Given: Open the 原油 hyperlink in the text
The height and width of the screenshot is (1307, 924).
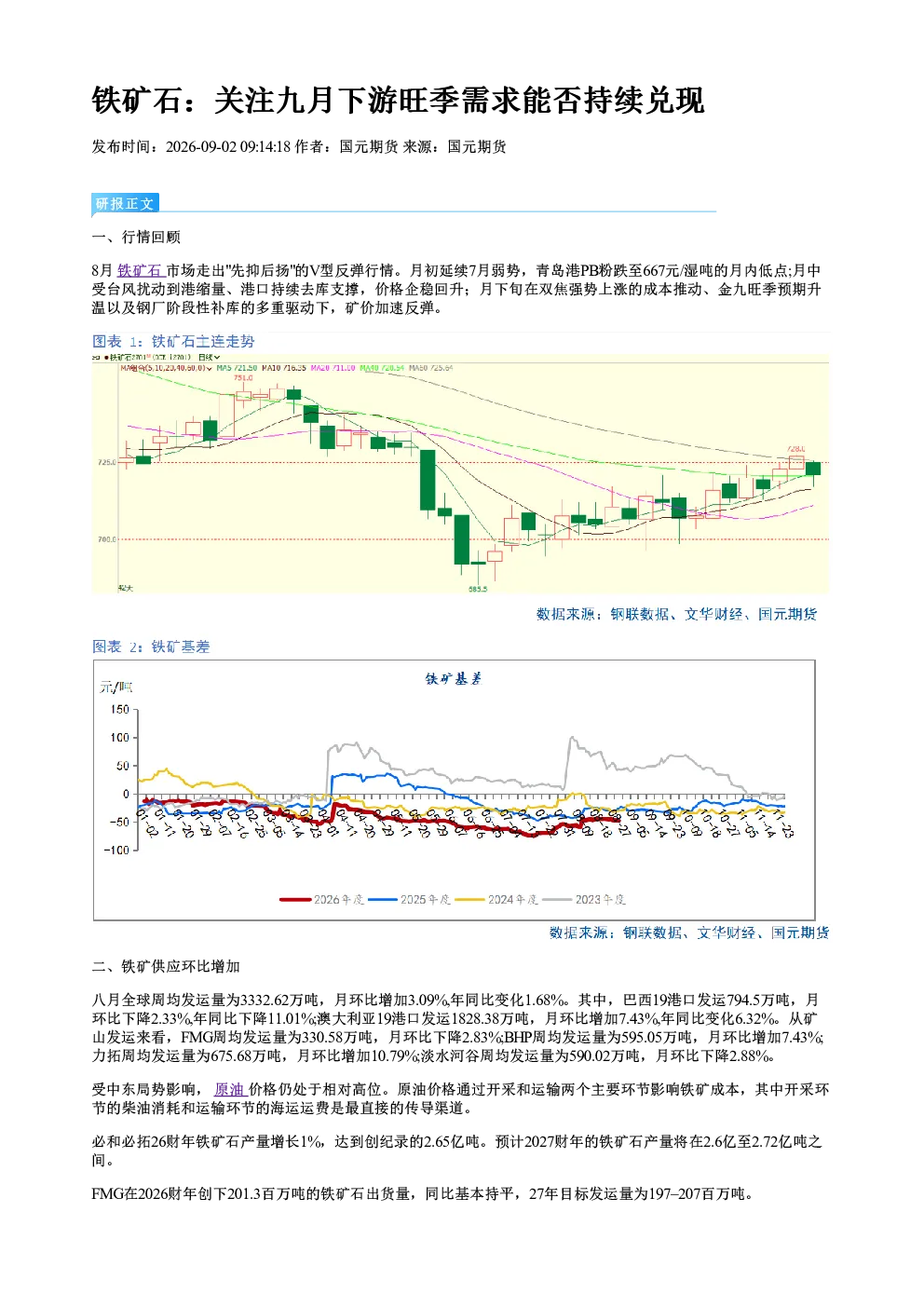Looking at the screenshot, I should 229,1089.
